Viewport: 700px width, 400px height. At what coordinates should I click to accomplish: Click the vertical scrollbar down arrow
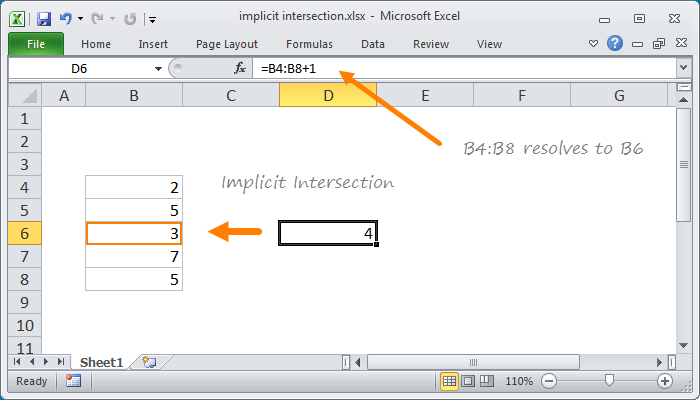(x=683, y=345)
